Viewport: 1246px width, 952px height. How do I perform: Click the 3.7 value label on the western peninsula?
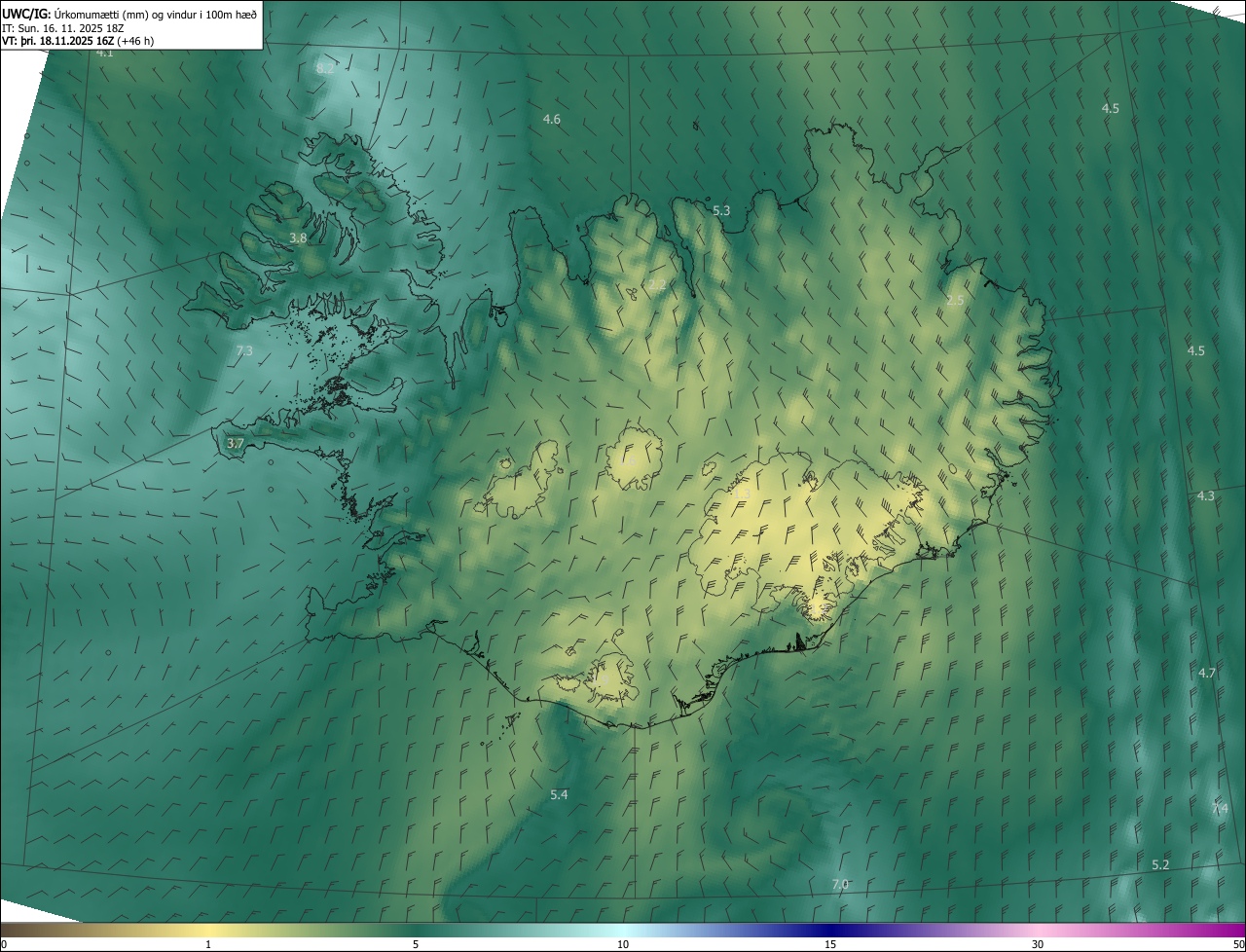point(235,444)
